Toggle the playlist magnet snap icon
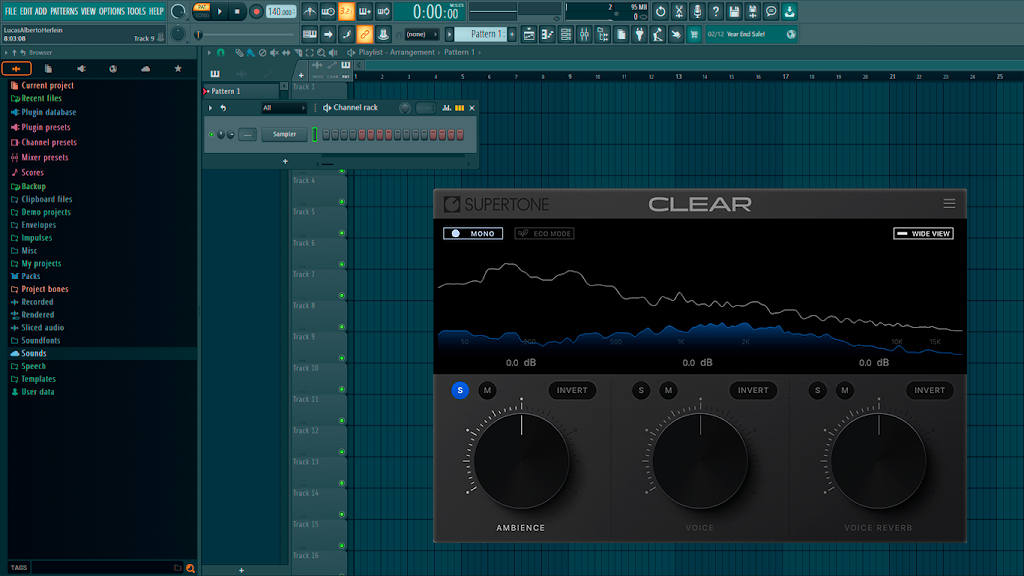Viewport: 1024px width, 576px height. point(221,52)
